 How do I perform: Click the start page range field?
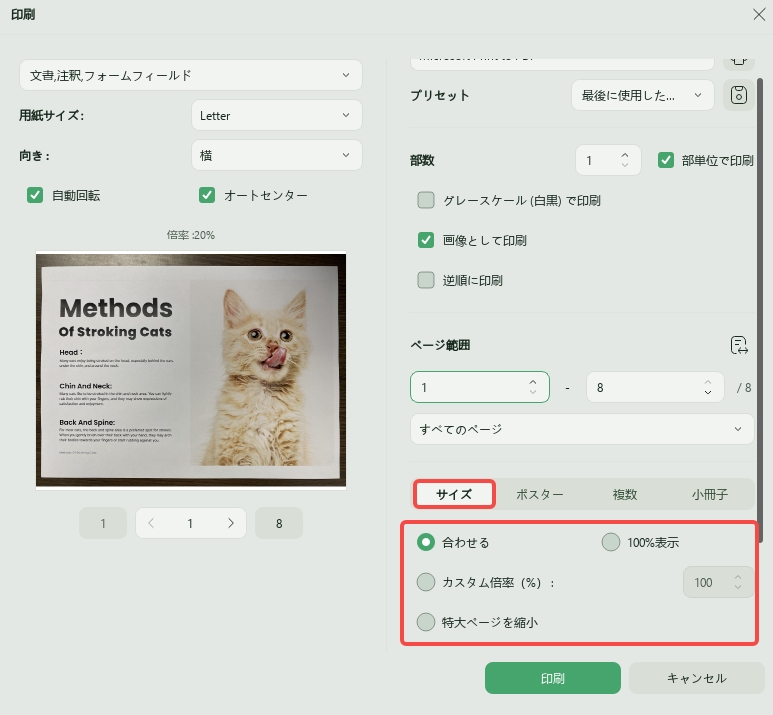click(x=480, y=387)
